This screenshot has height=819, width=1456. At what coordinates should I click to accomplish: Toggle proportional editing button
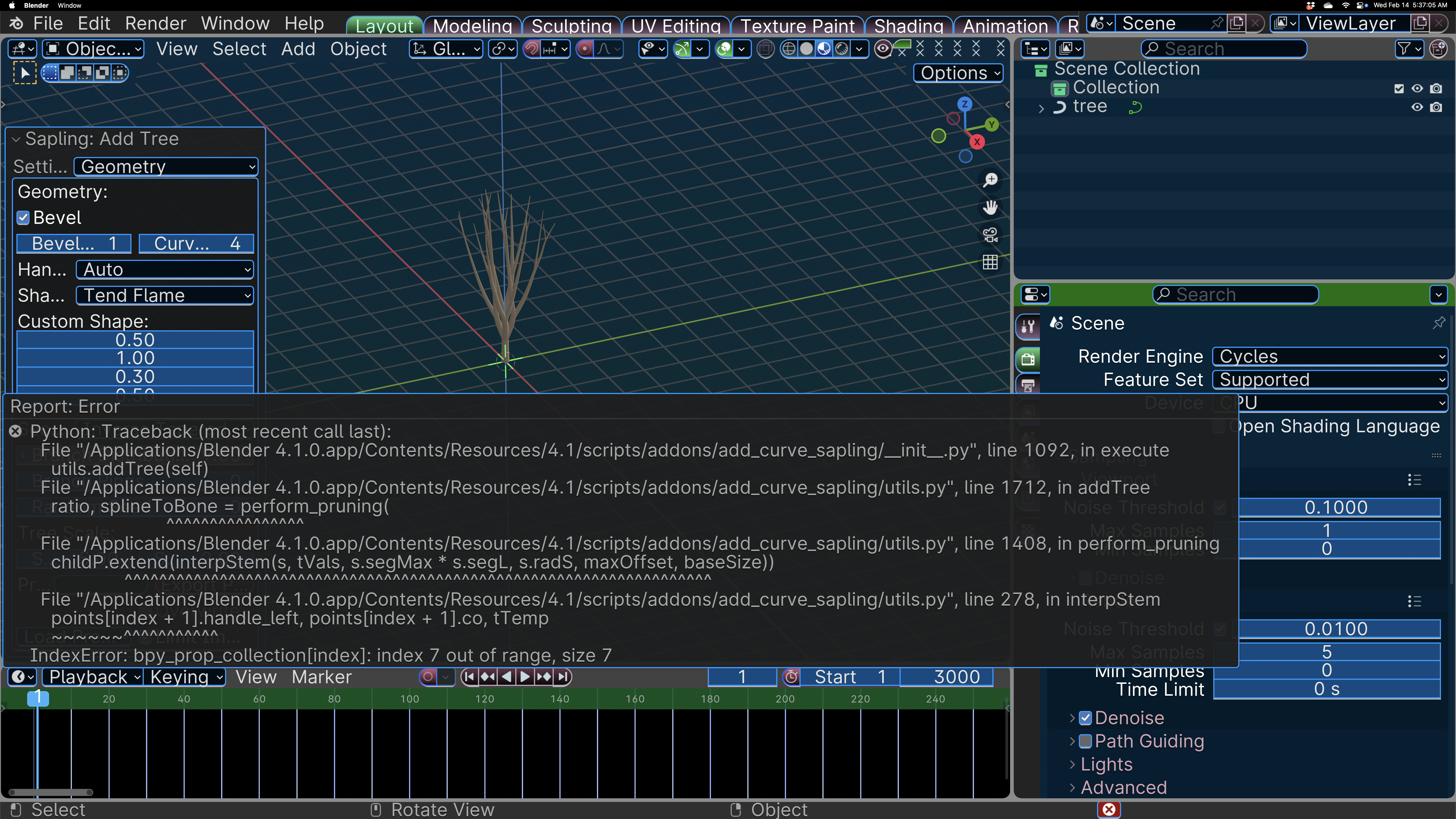click(x=585, y=49)
